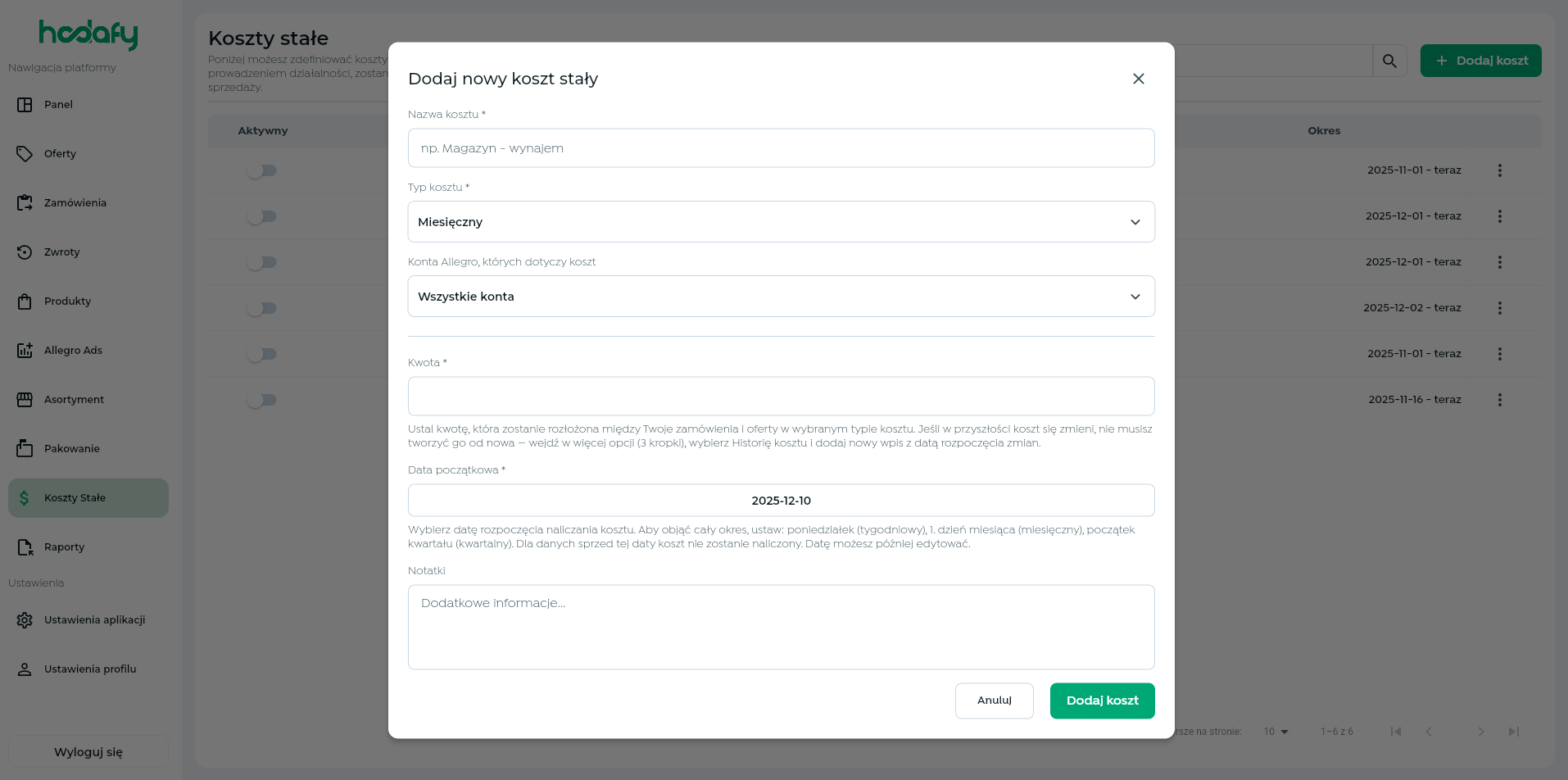Open Zamówienia orders icon

click(25, 203)
